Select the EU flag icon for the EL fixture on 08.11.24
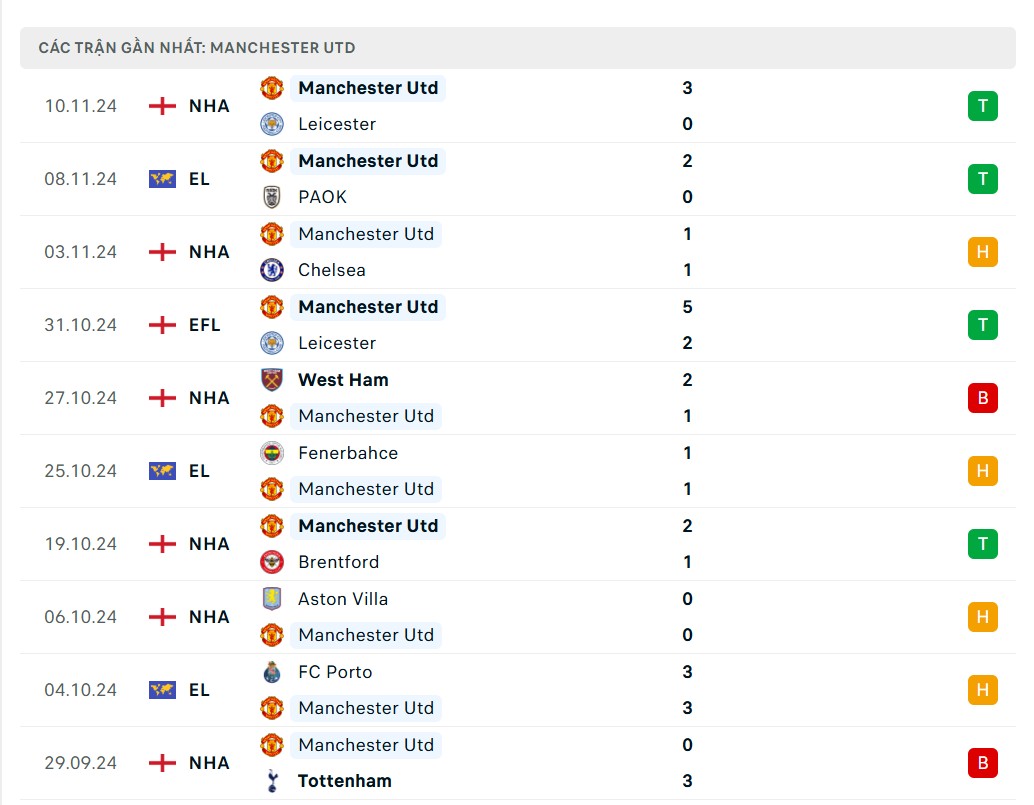 [x=161, y=179]
